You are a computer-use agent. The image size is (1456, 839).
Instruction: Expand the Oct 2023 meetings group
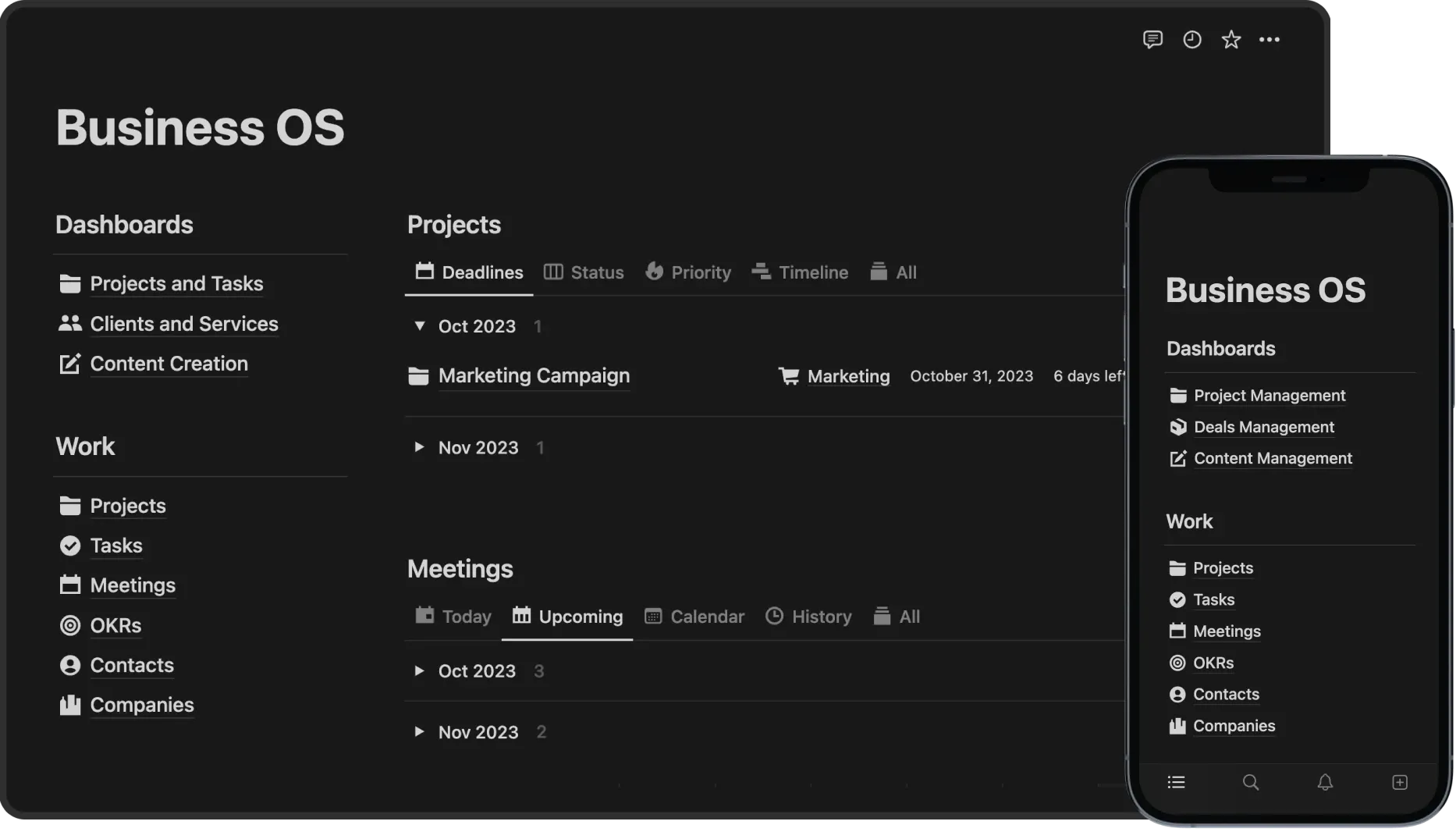click(420, 670)
